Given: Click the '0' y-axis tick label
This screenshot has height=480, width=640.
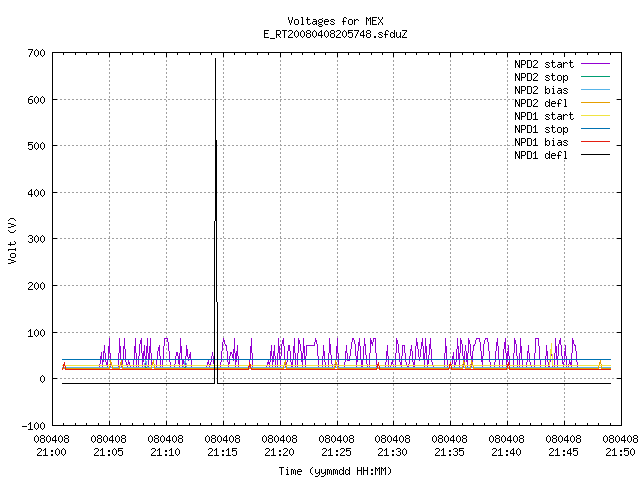Looking at the screenshot, I should pyautogui.click(x=42, y=379).
